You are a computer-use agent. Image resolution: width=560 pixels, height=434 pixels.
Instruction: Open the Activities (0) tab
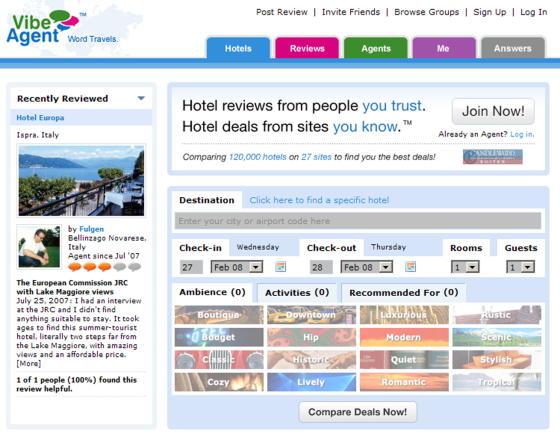(x=297, y=293)
